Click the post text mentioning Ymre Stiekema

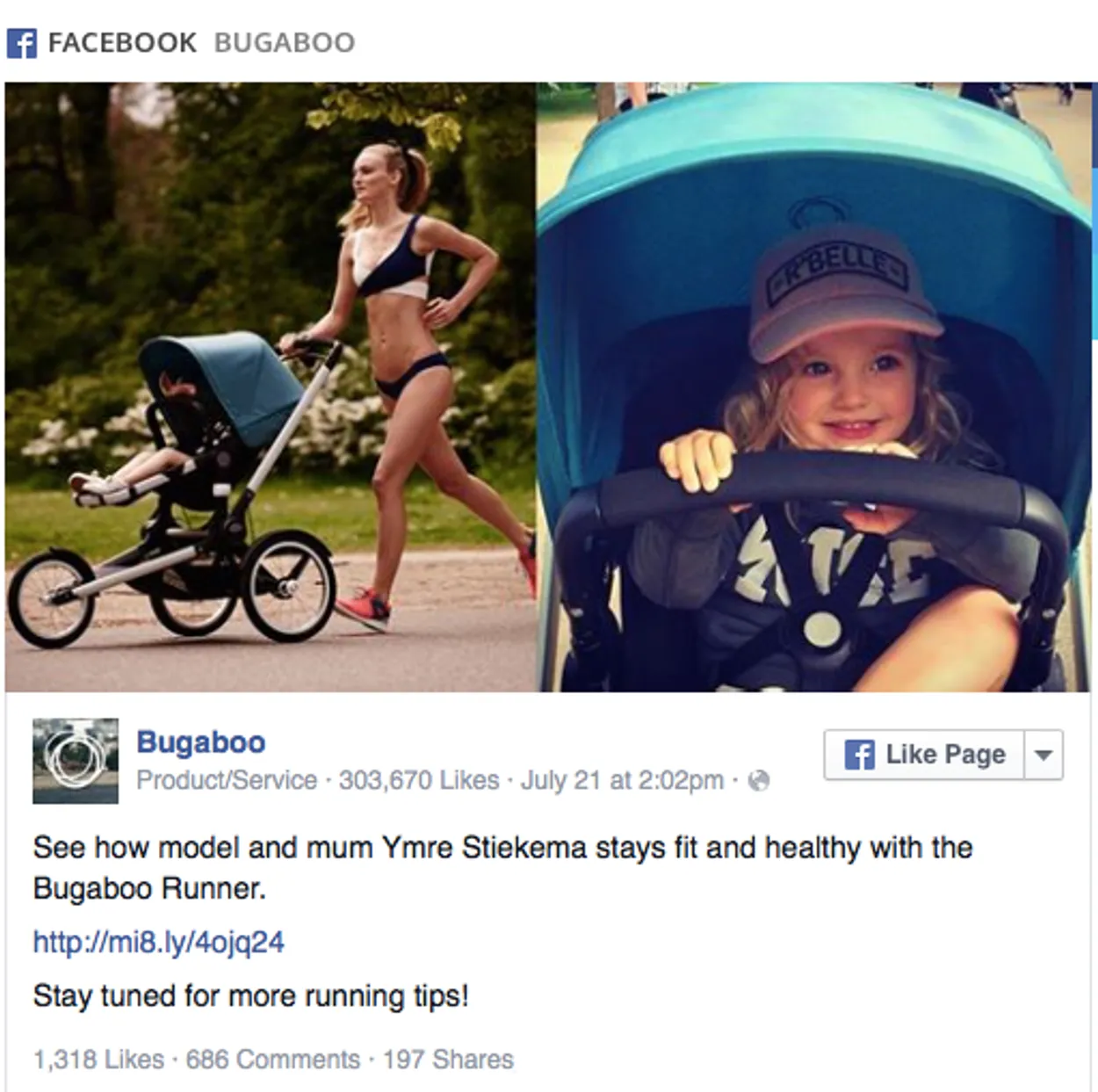502,868
